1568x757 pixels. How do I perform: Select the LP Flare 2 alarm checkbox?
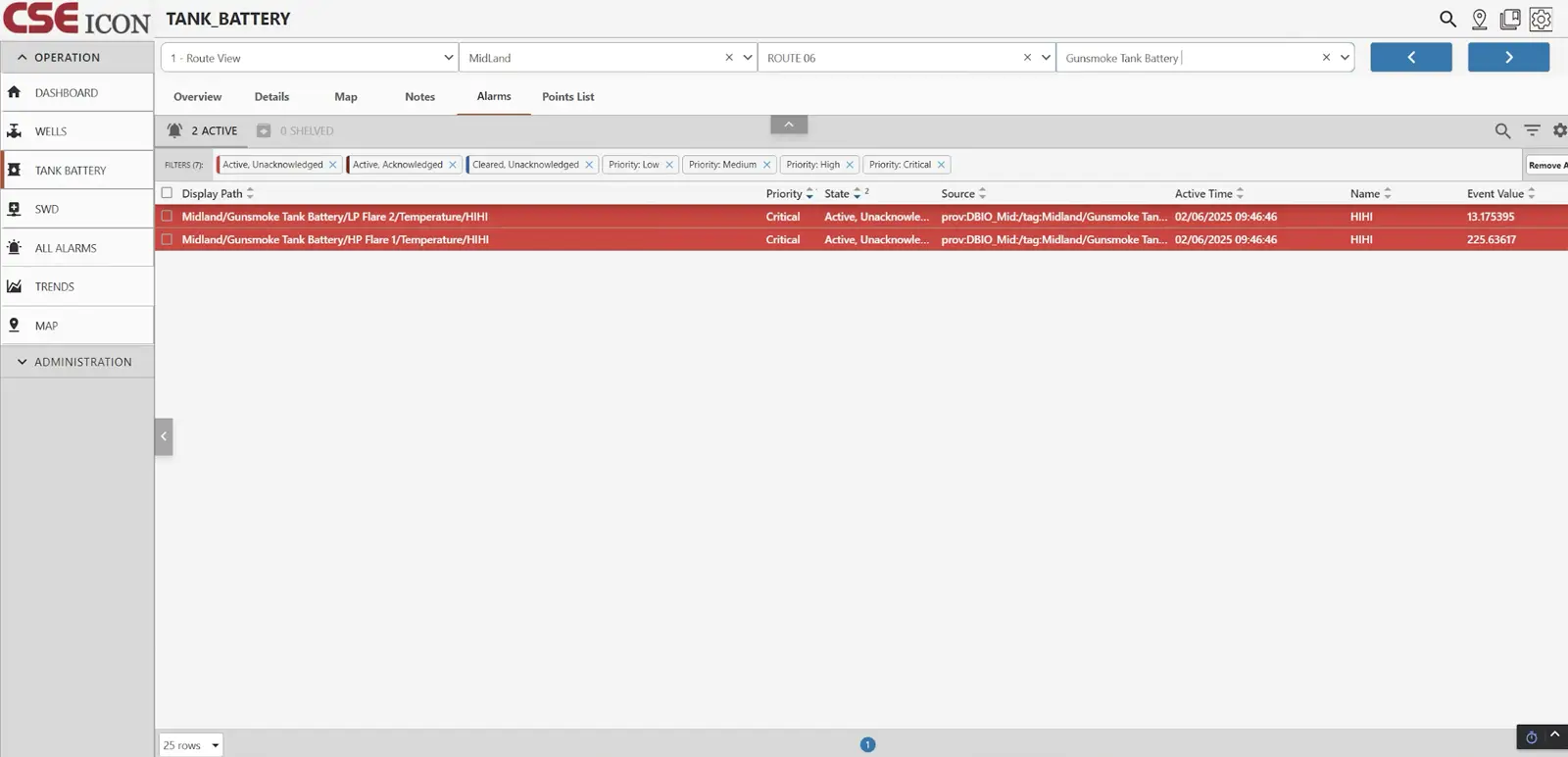click(x=167, y=216)
